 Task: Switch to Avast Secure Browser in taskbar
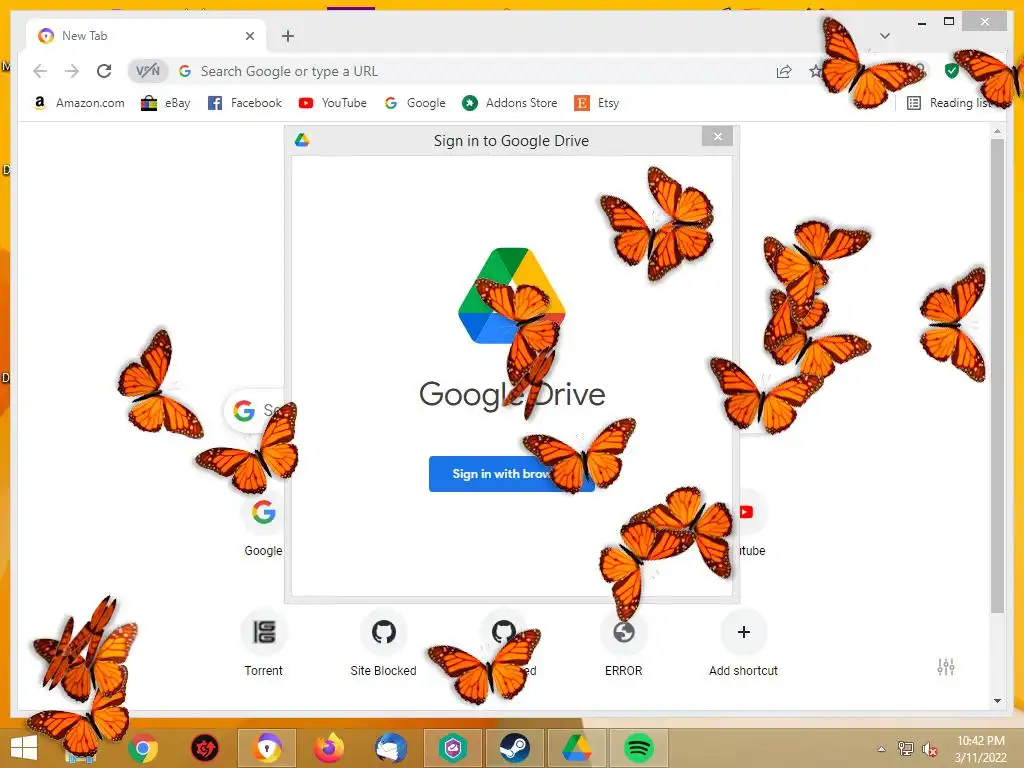click(267, 748)
